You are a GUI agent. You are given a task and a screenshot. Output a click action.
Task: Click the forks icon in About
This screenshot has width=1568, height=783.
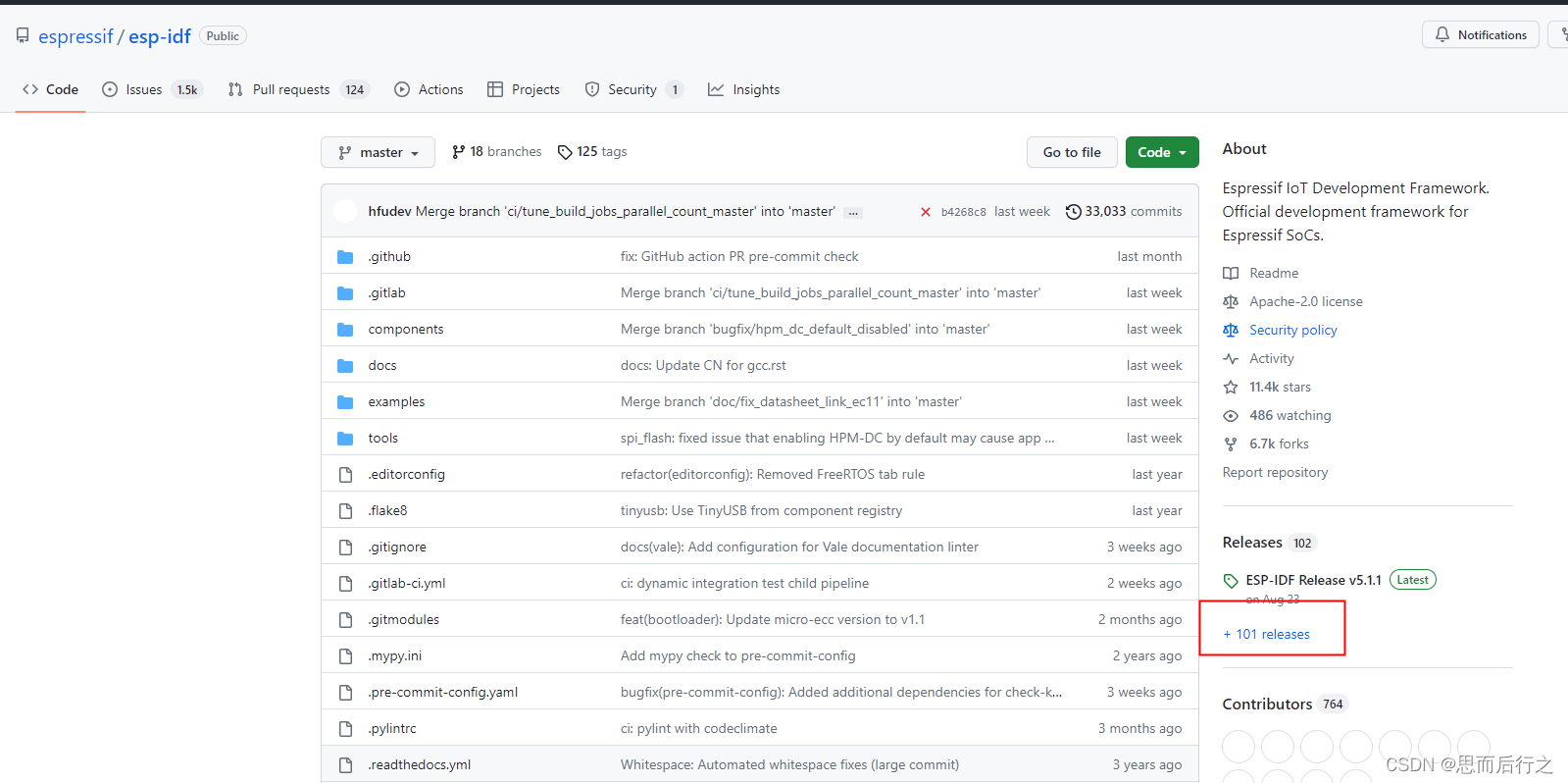coord(1231,444)
